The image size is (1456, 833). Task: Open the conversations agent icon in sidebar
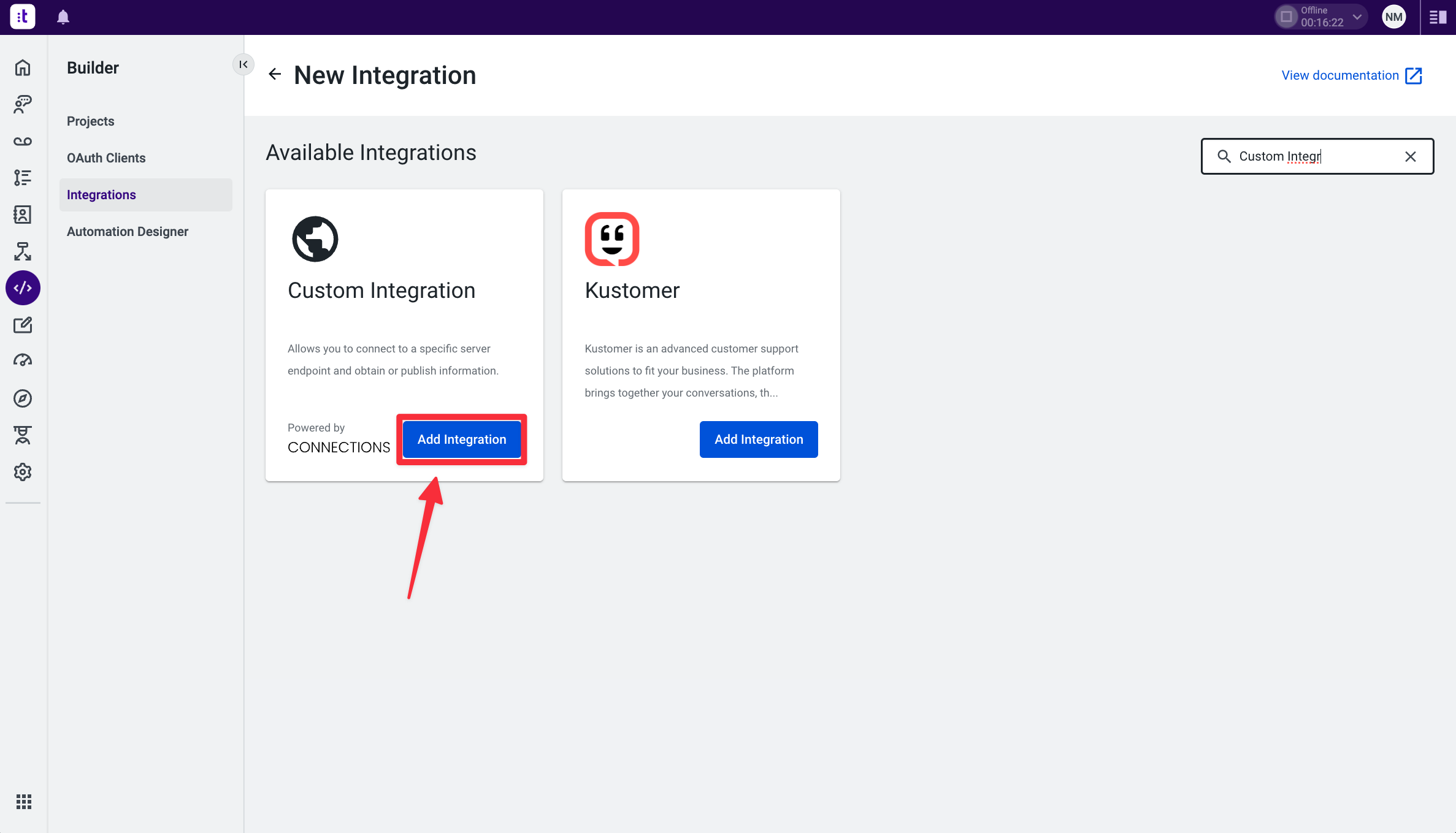coord(23,104)
